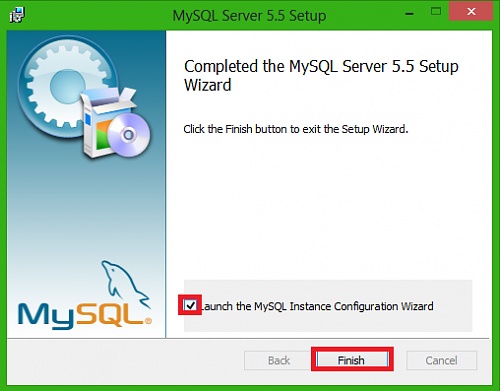Click the MySQL wordmark logo text
The width and height of the screenshot is (500, 391).
point(81,314)
